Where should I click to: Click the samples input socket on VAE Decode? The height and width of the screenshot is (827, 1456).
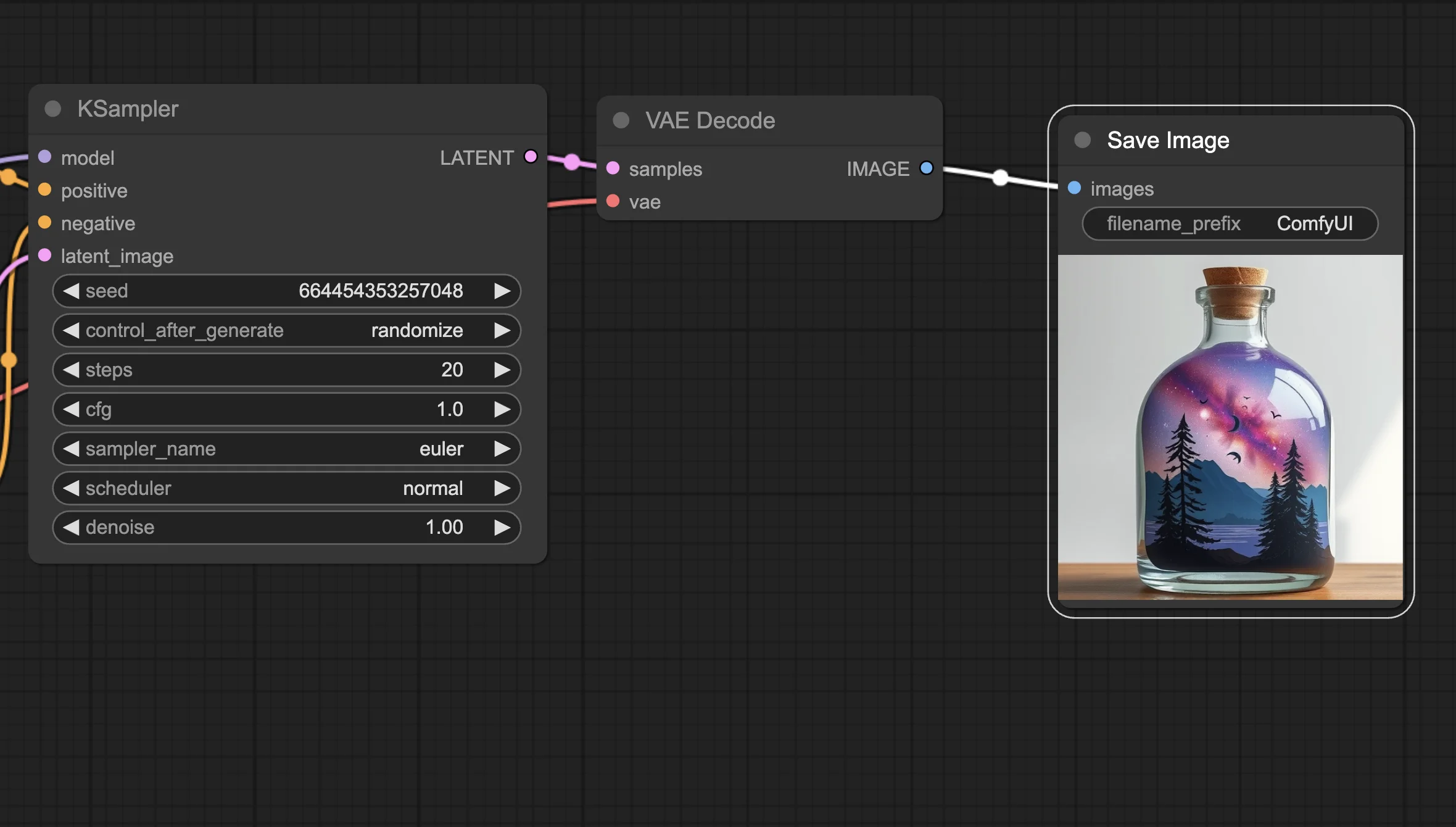(613, 168)
